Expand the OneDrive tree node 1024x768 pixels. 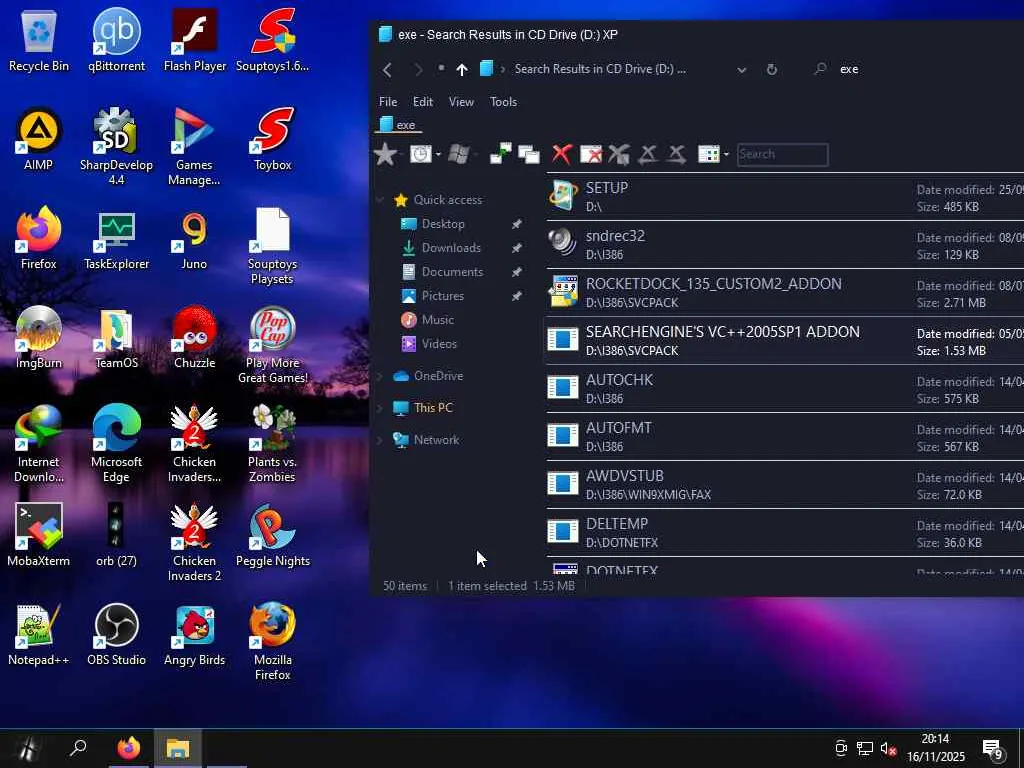tap(380, 376)
